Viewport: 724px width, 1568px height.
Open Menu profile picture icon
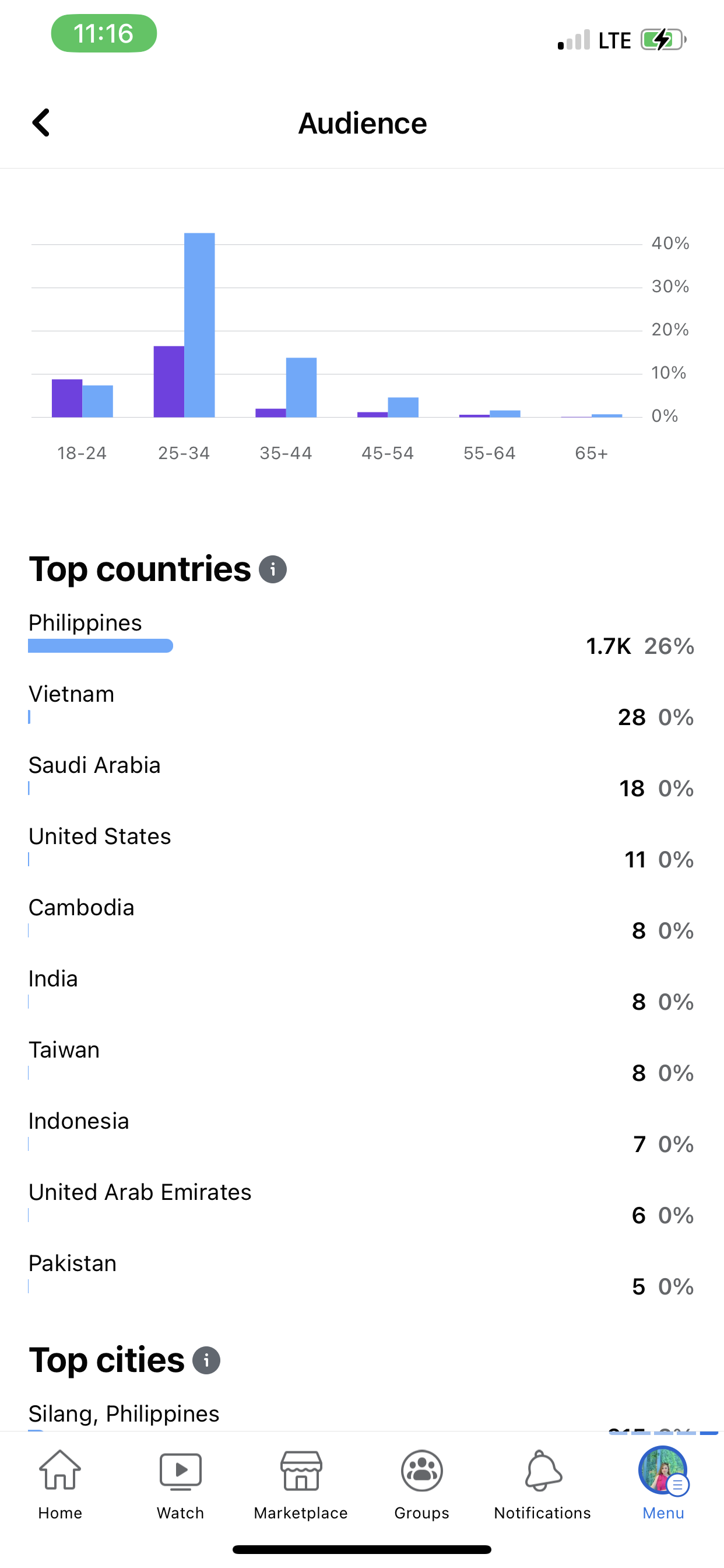(663, 1472)
